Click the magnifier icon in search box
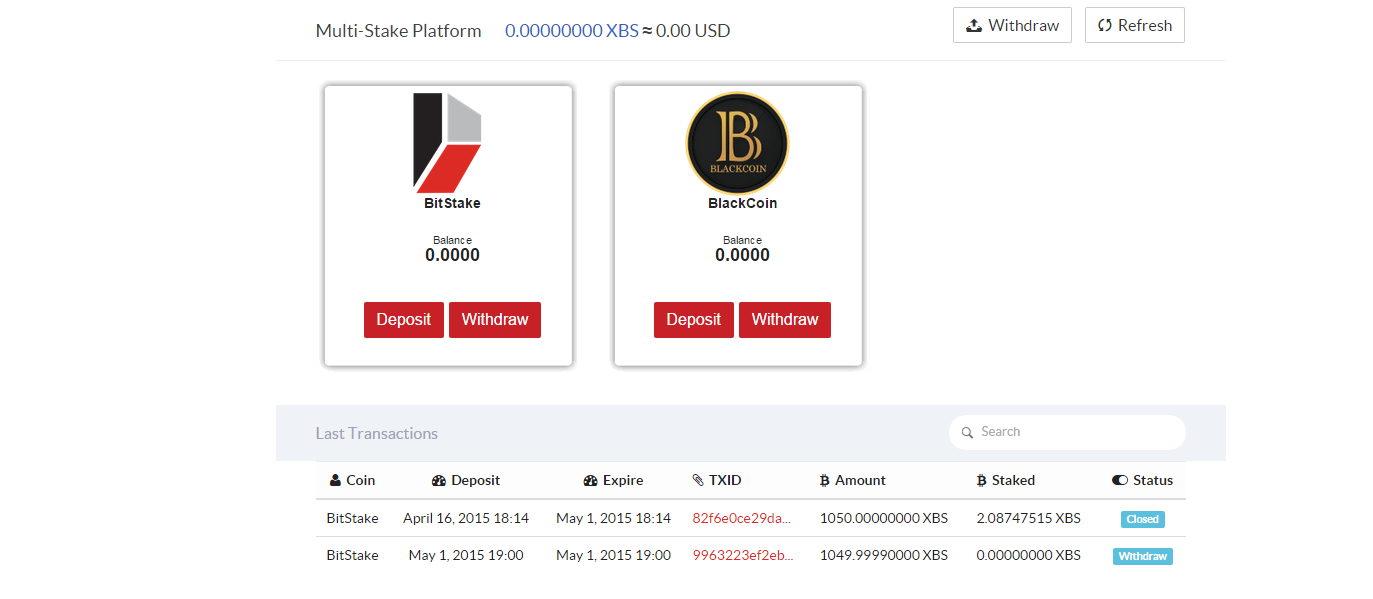Viewport: 1373px width, 599px height. click(x=967, y=433)
